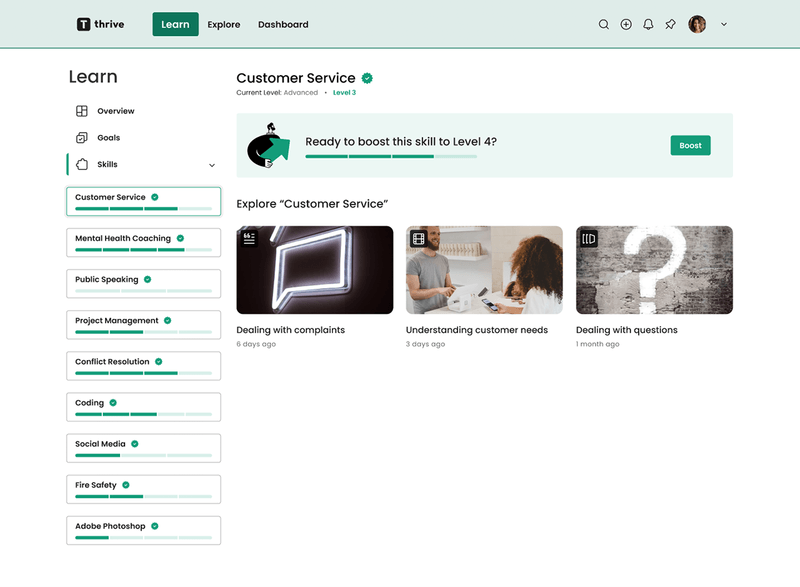The image size is (800, 587).
Task: Open the profile dropdown arrow
Action: [x=724, y=25]
